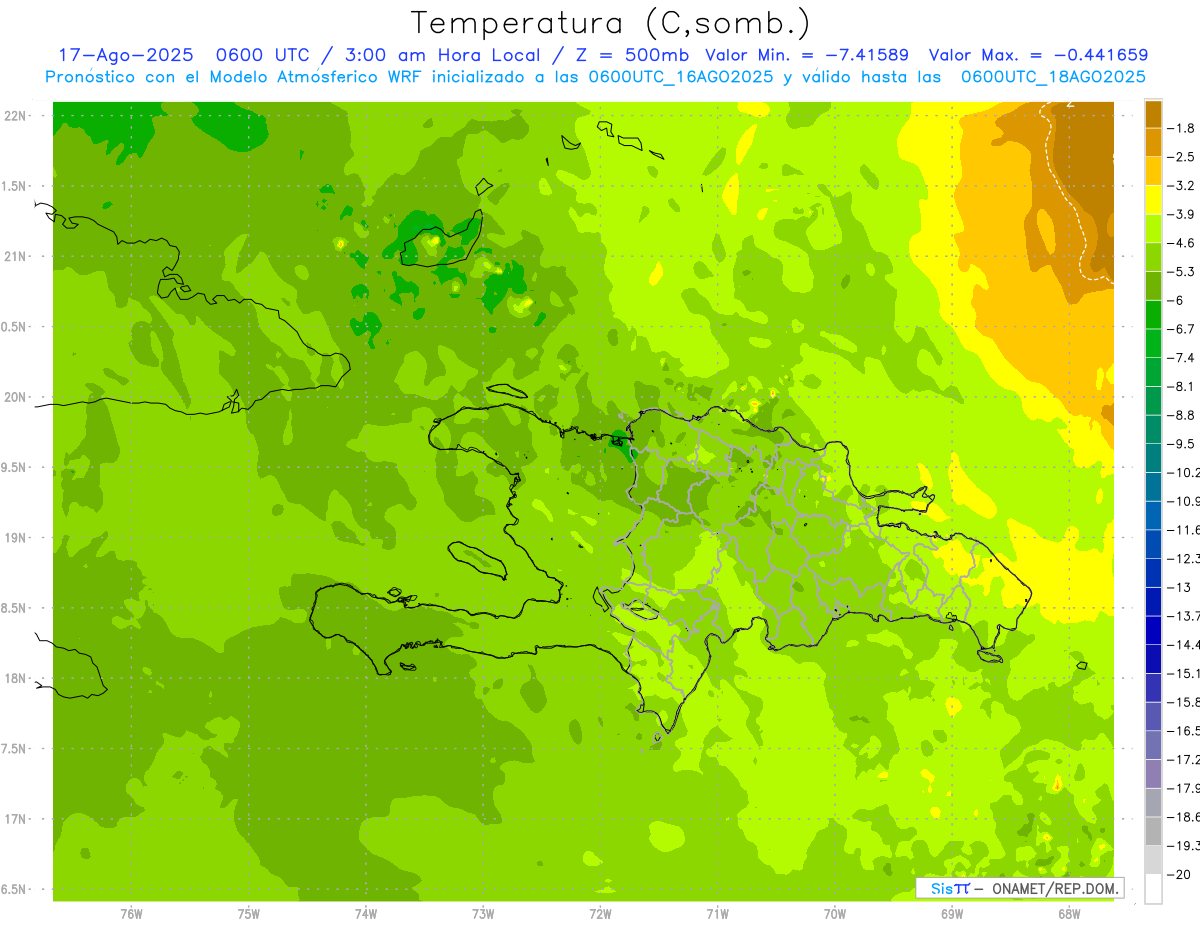Click the '-3.2' colorbar value
The width and height of the screenshot is (1200, 927).
coord(1181,186)
